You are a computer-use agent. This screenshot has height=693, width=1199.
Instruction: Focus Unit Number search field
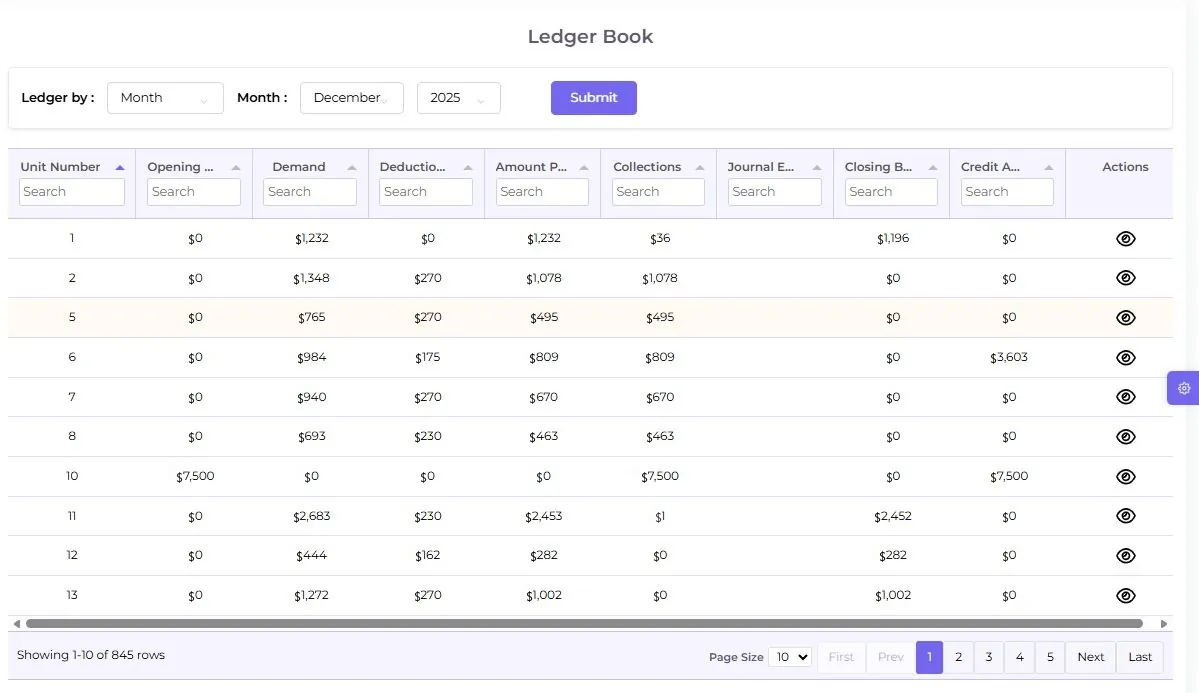(72, 192)
